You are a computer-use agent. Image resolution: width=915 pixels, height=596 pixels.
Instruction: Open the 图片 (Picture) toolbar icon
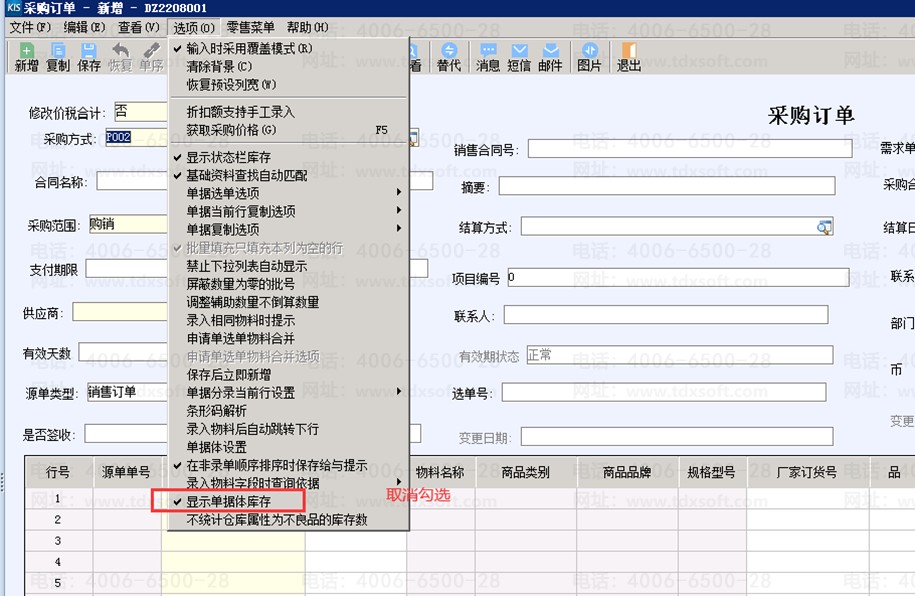590,56
